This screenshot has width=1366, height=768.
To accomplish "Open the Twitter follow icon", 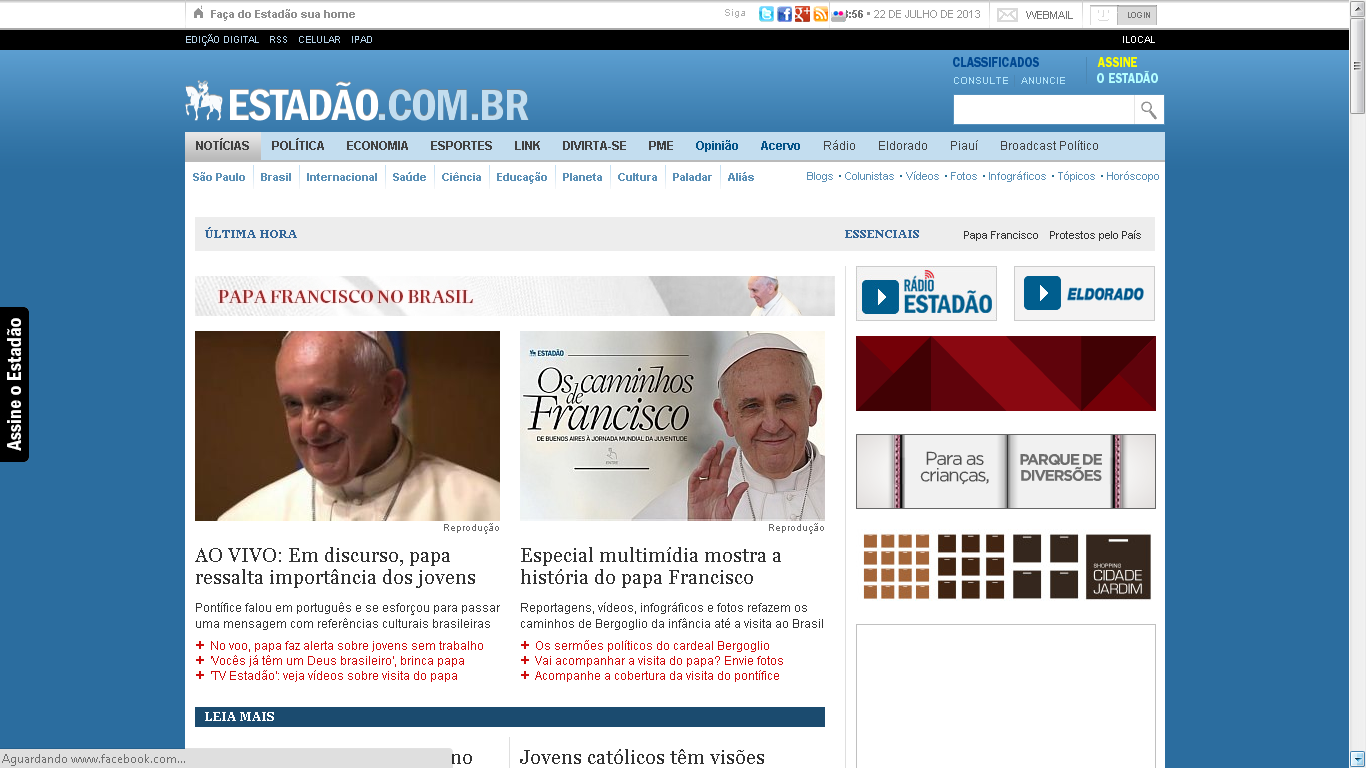I will 766,14.
